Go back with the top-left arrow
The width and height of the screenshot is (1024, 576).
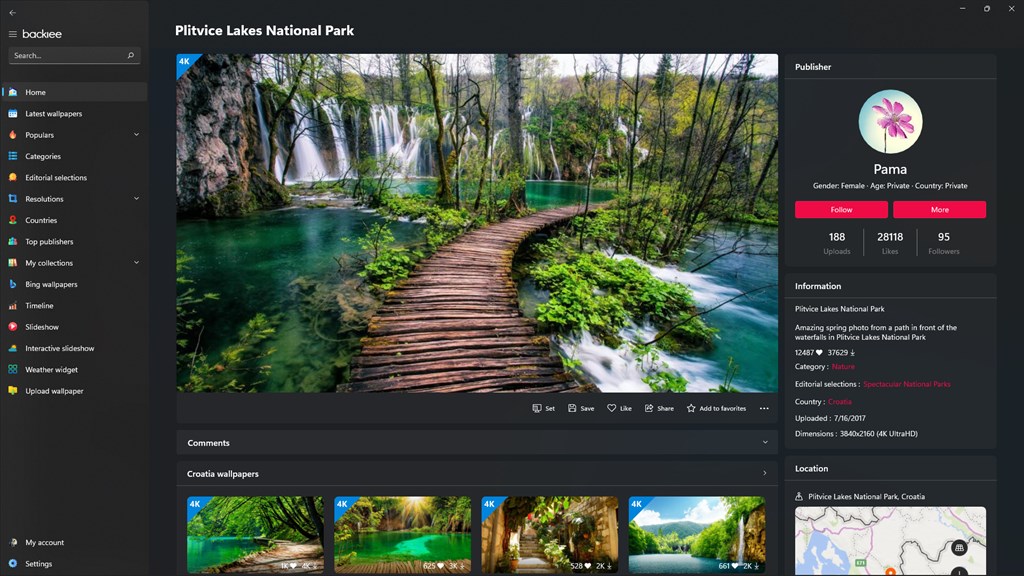coord(12,12)
